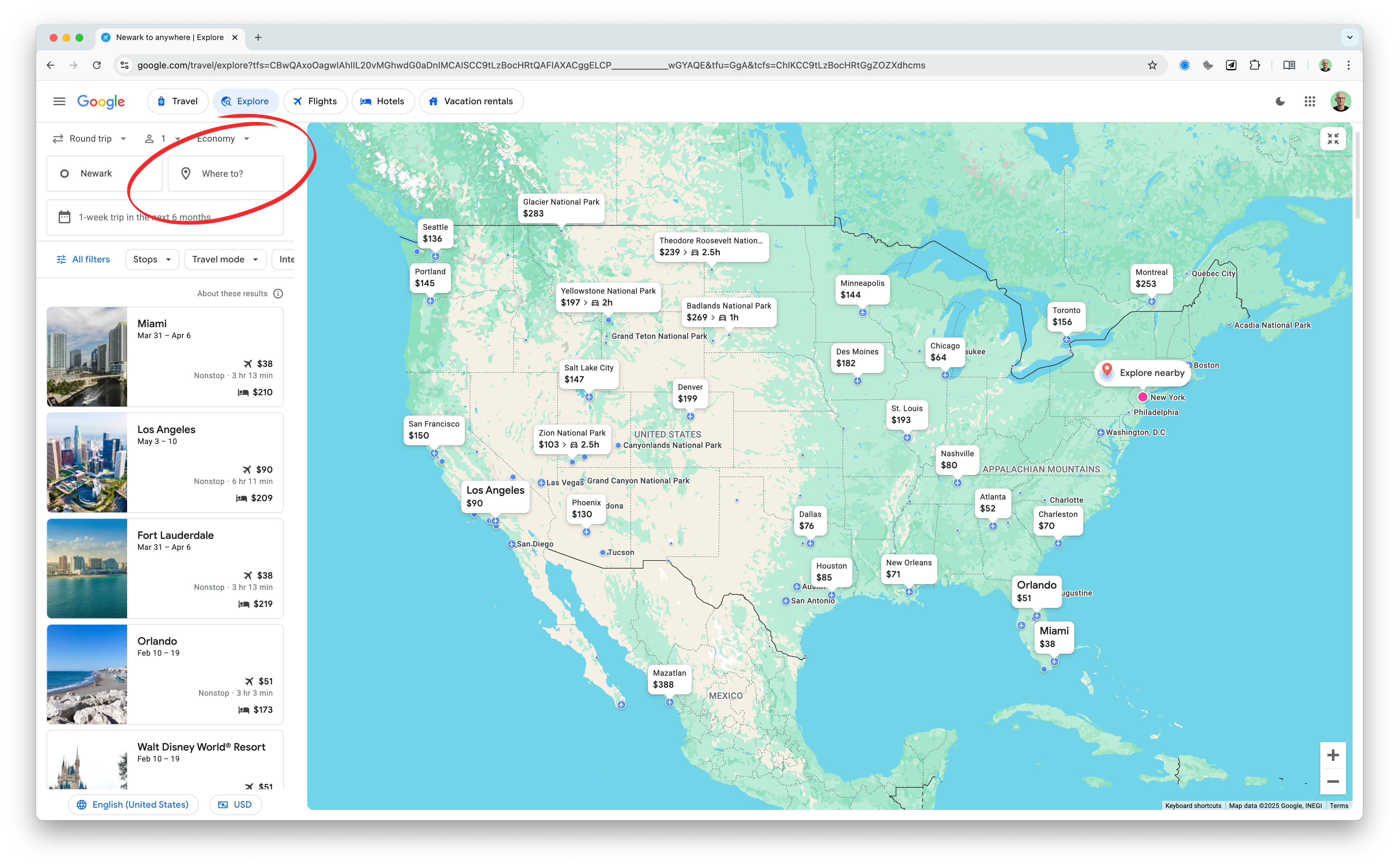Collapse the map with the fullscreen exit icon
The width and height of the screenshot is (1399, 868).
coord(1333,139)
